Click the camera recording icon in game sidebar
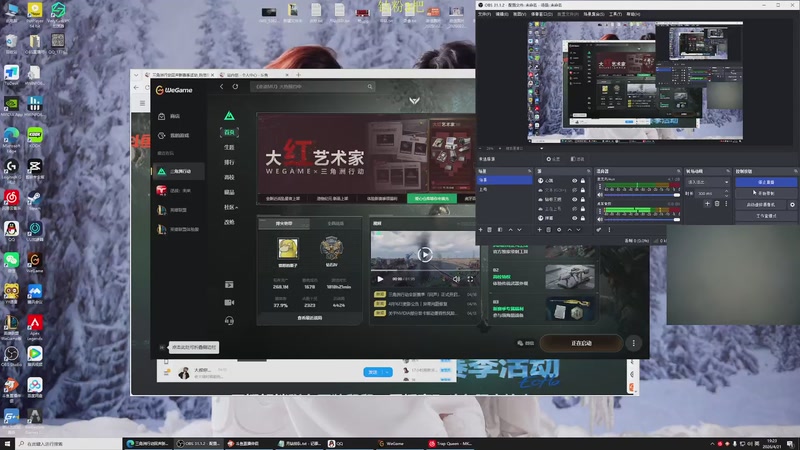Viewport: 800px width, 450px height. coord(229,303)
